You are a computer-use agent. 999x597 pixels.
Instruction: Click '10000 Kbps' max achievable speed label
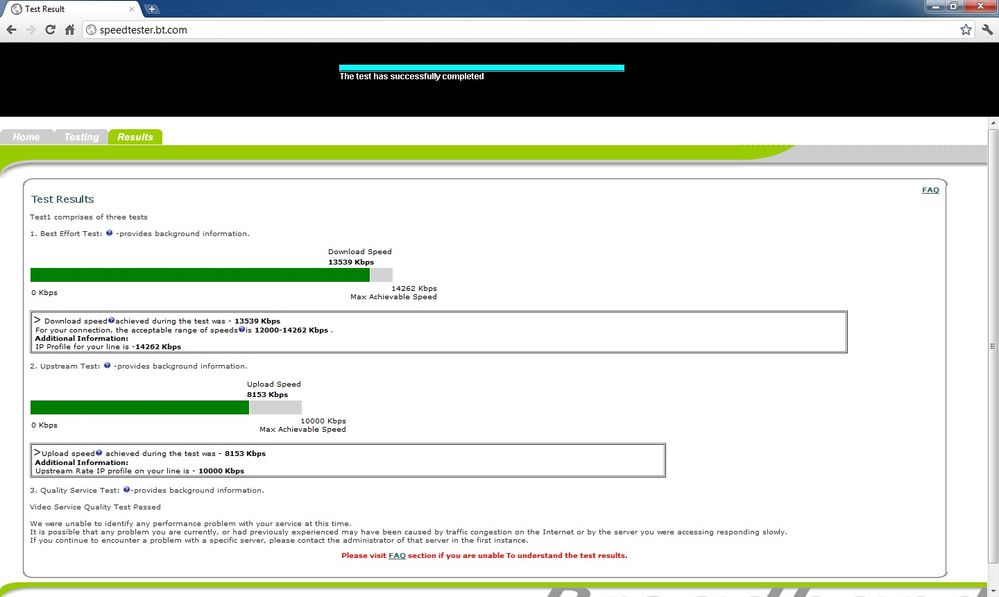[323, 421]
